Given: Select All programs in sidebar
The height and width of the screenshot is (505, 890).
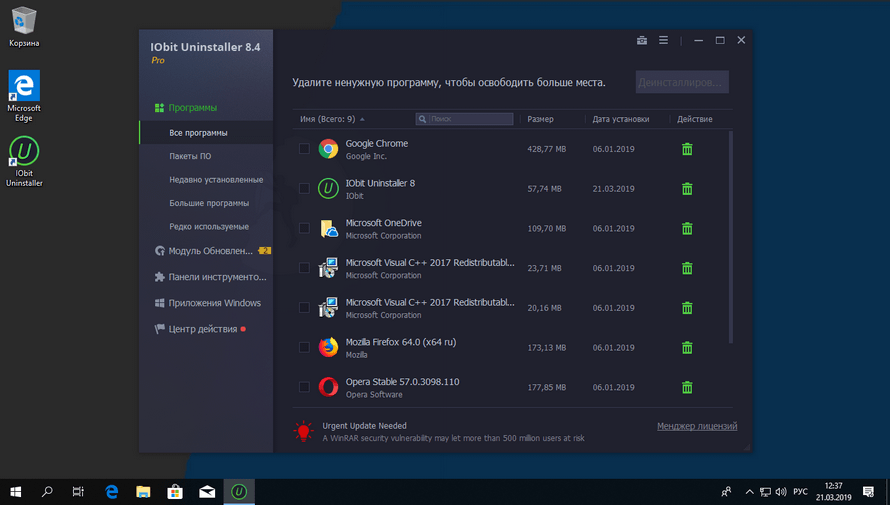Looking at the screenshot, I should click(205, 133).
